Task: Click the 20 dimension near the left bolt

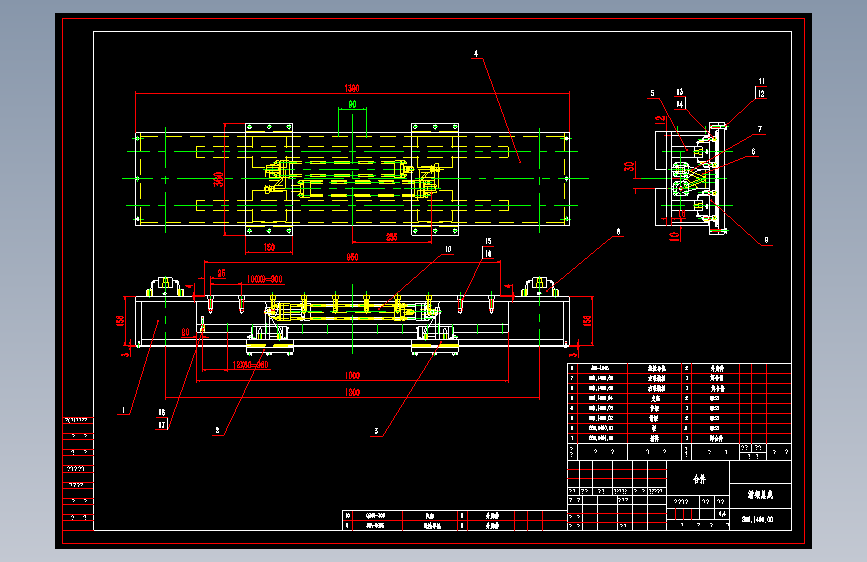Action: [x=185, y=332]
